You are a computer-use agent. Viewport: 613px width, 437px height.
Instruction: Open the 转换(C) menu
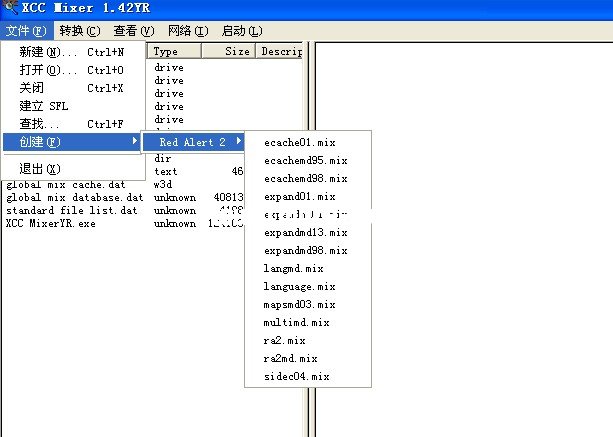tap(80, 30)
